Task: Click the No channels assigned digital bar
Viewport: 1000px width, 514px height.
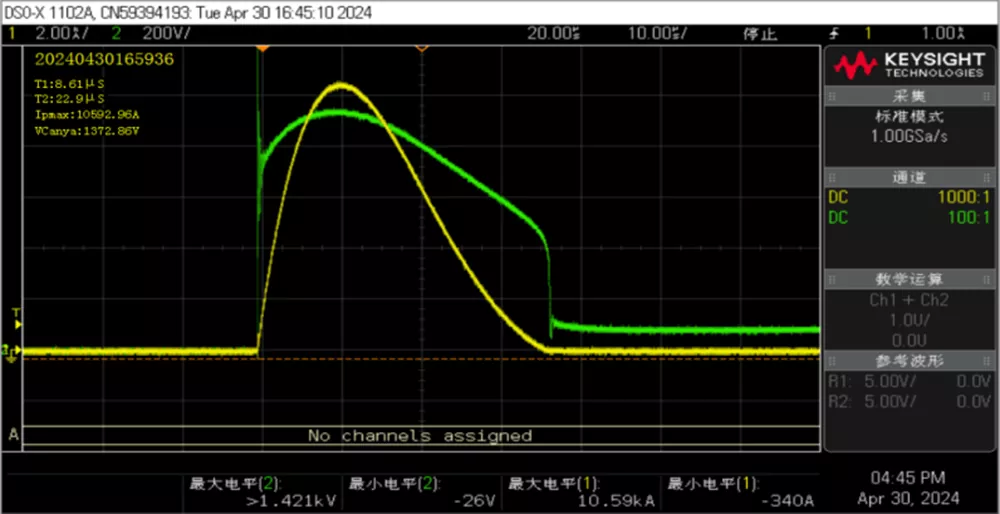Action: tap(419, 436)
